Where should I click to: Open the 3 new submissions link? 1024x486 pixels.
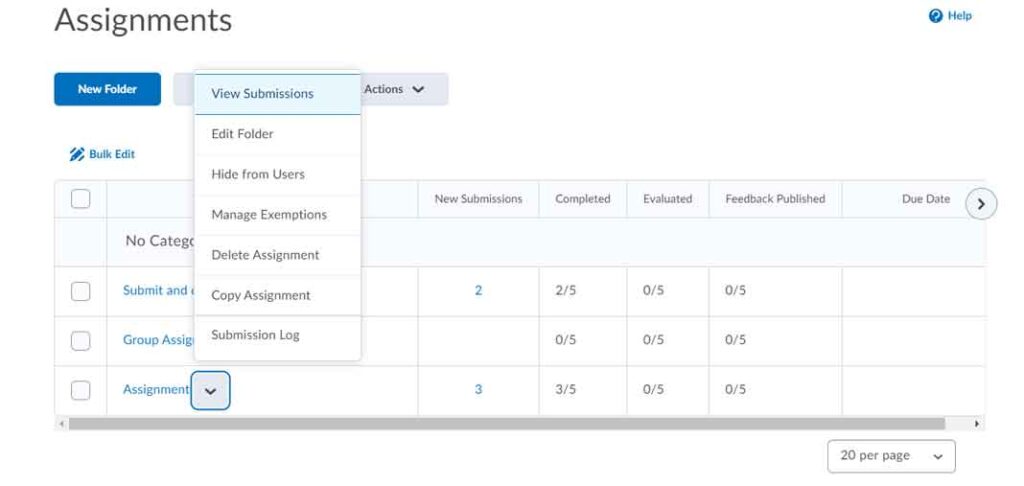(x=478, y=390)
